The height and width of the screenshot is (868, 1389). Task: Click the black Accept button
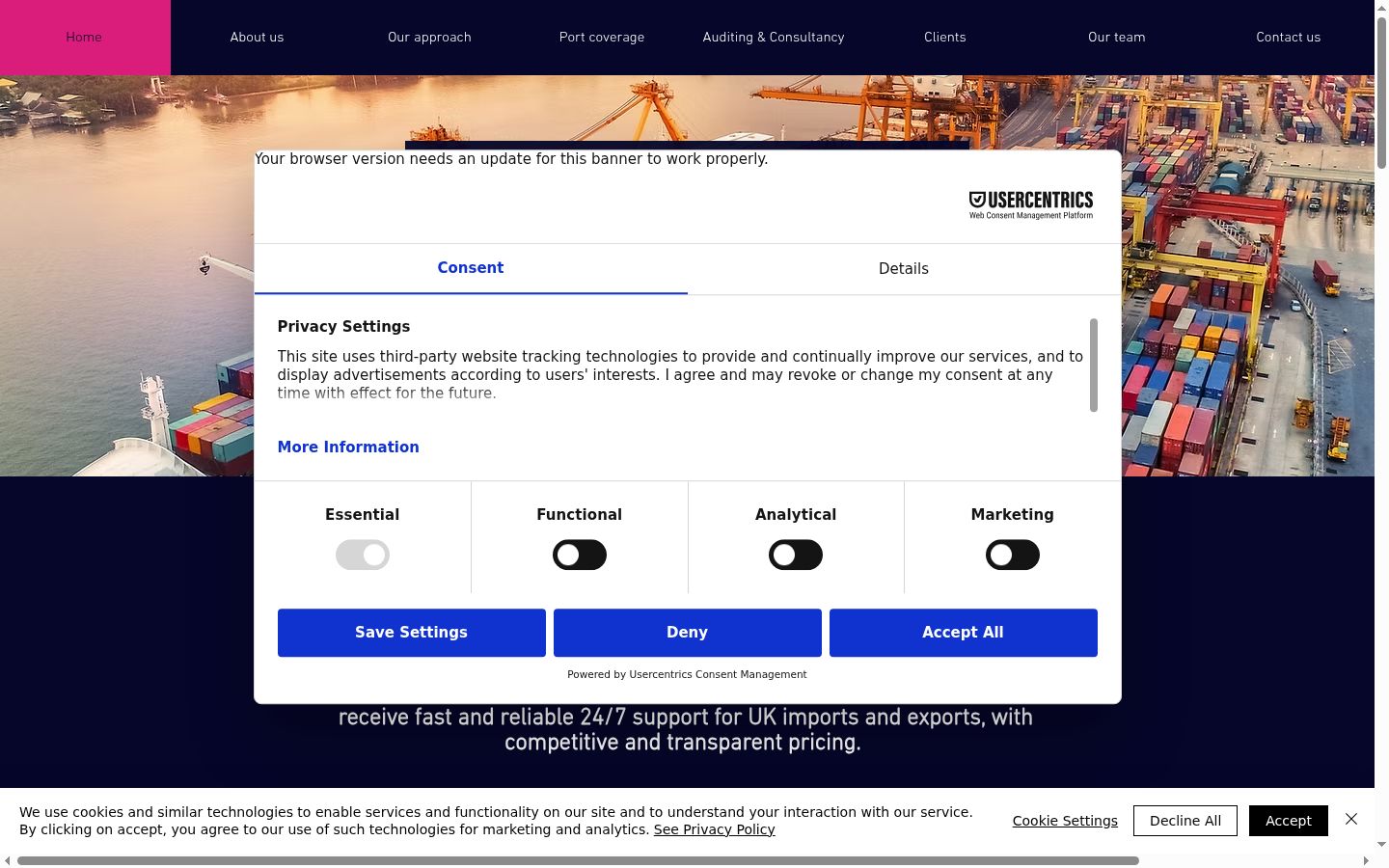coord(1289,821)
